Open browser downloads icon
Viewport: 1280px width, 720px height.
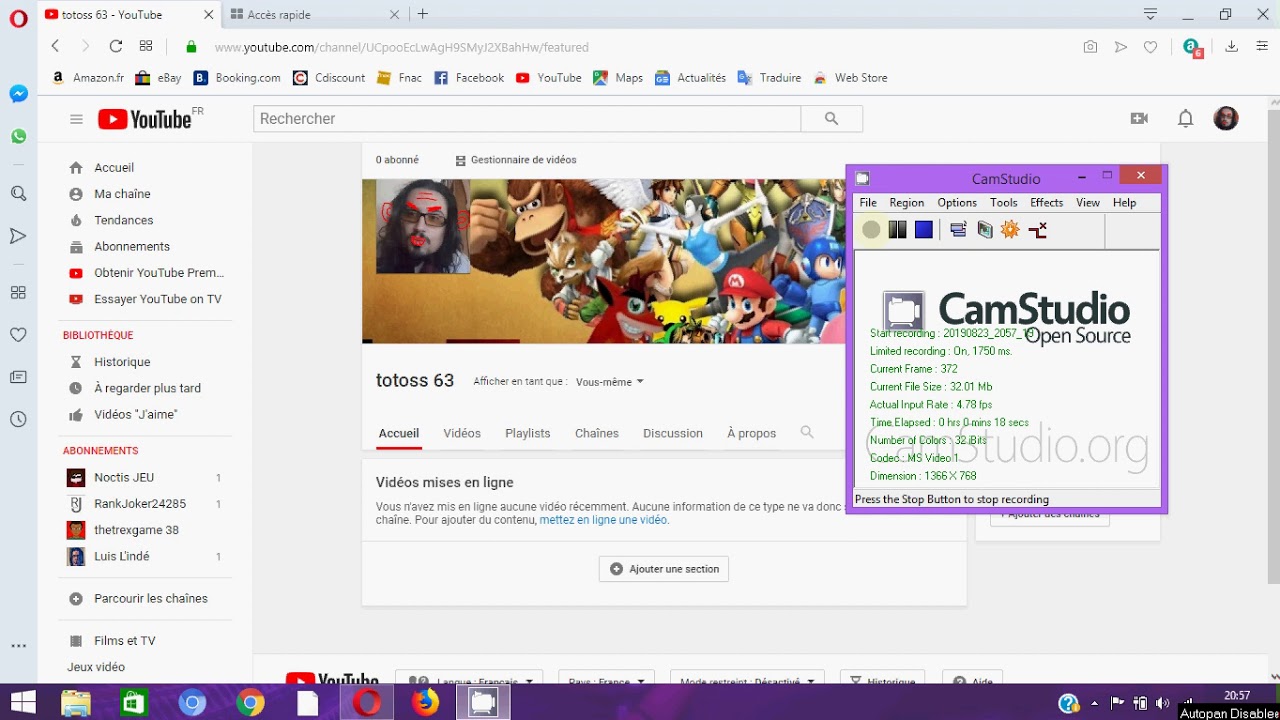pos(1231,47)
